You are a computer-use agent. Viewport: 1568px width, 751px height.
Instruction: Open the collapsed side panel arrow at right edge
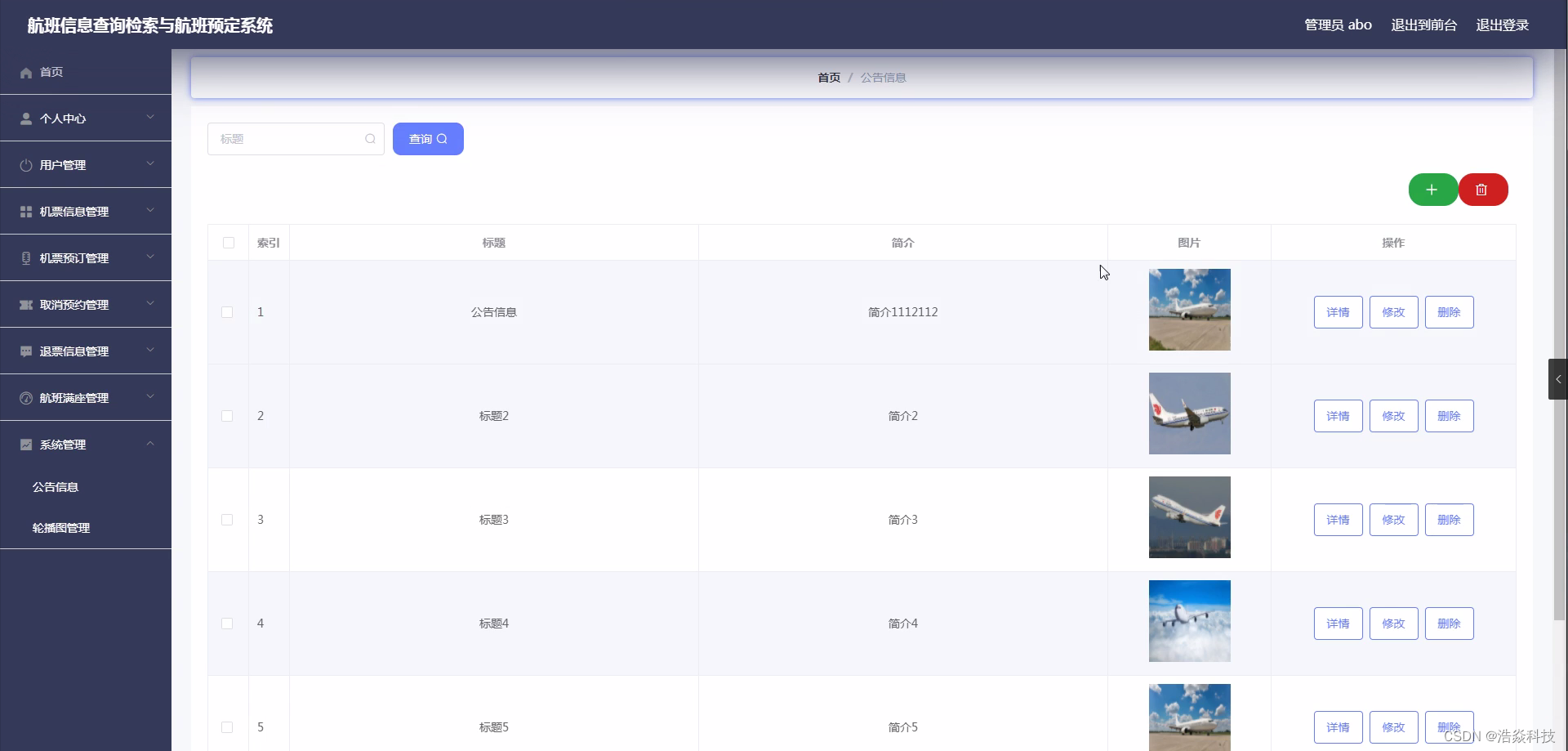[x=1558, y=379]
